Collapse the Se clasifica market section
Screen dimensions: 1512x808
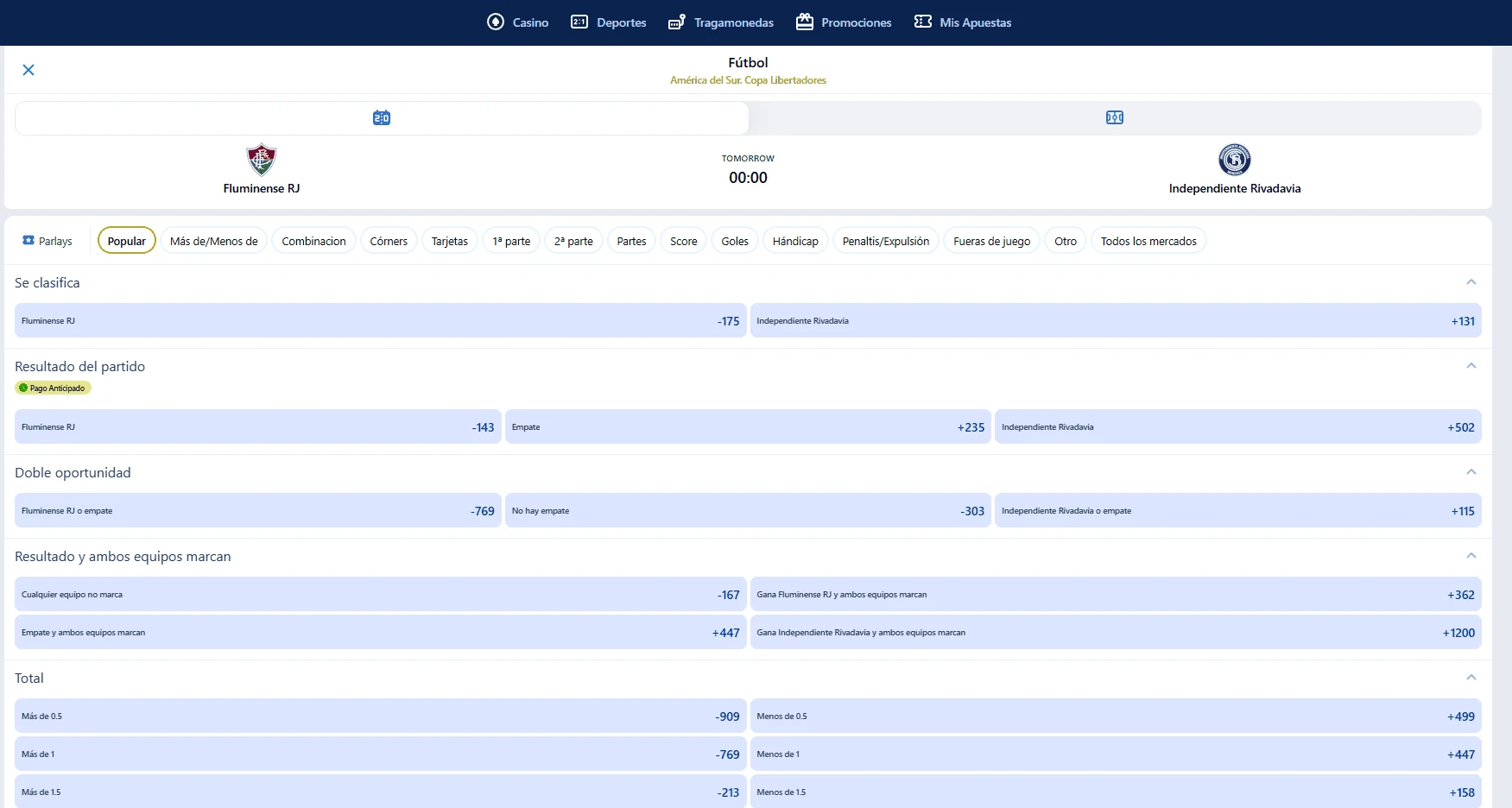click(1471, 282)
